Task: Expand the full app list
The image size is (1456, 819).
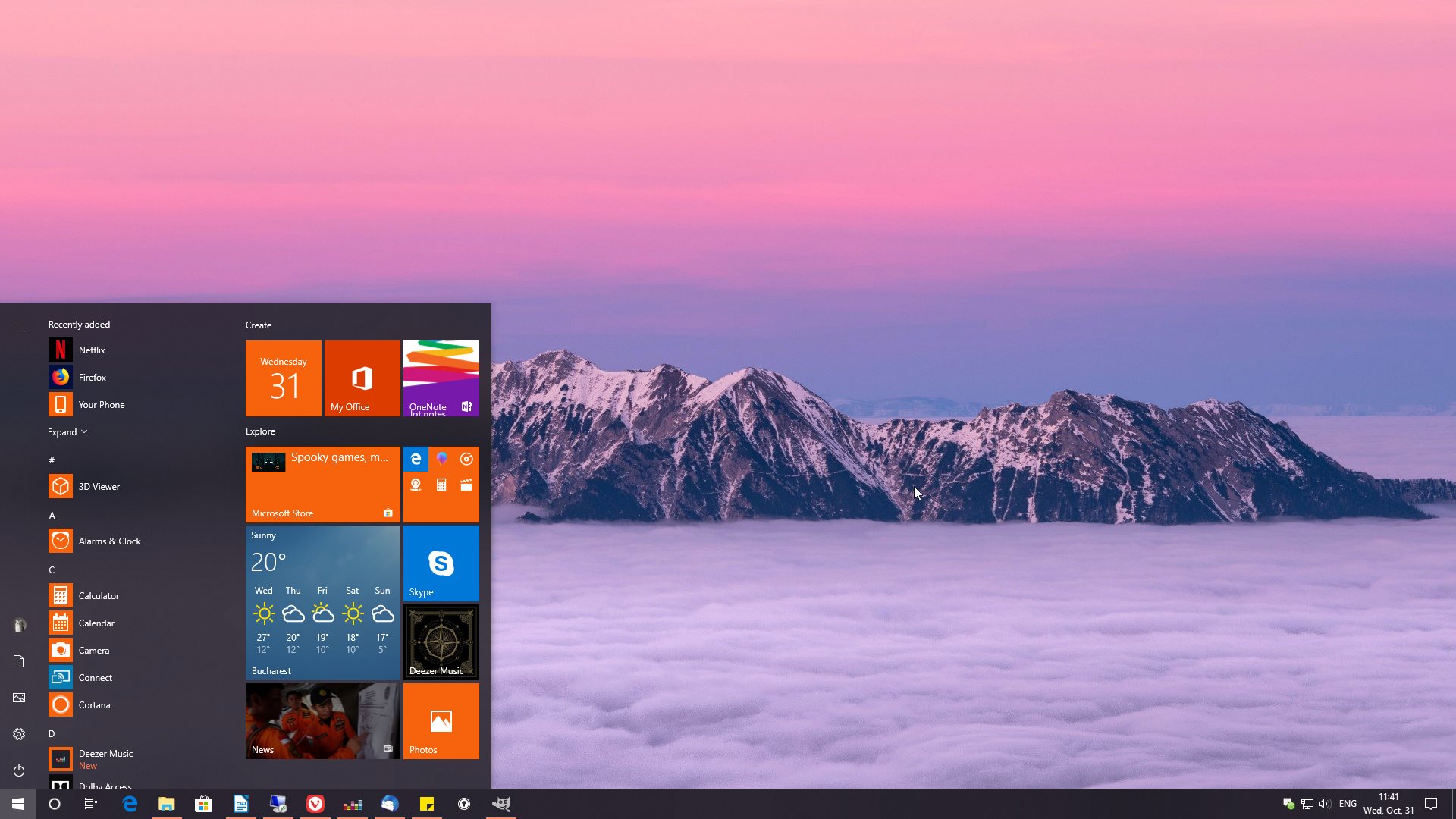Action: click(67, 432)
